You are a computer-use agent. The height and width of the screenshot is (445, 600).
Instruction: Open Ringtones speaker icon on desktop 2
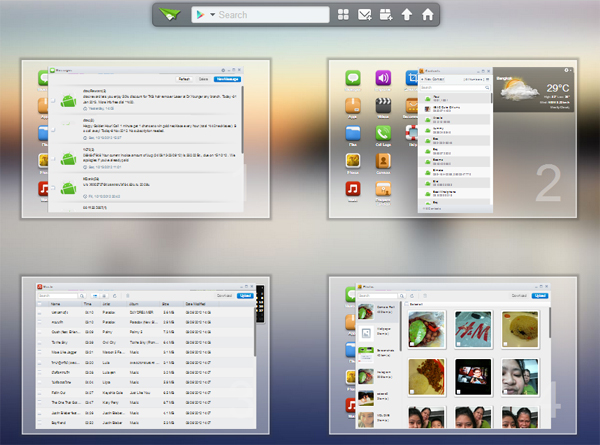383,78
